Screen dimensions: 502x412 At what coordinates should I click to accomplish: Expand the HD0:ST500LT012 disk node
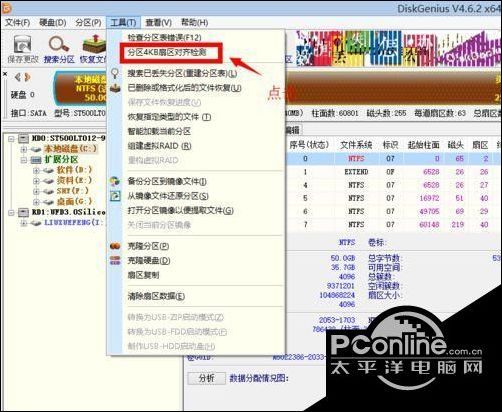coord(12,138)
